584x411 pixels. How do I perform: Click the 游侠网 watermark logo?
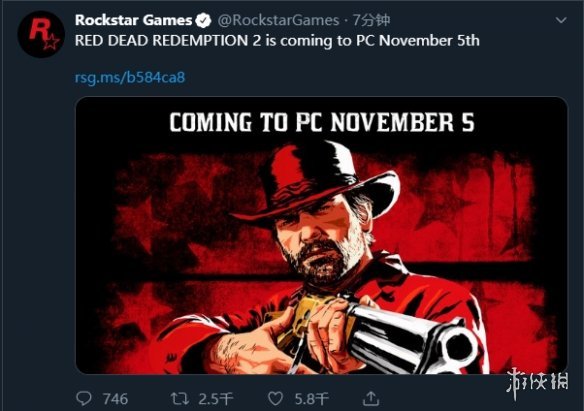(x=538, y=383)
